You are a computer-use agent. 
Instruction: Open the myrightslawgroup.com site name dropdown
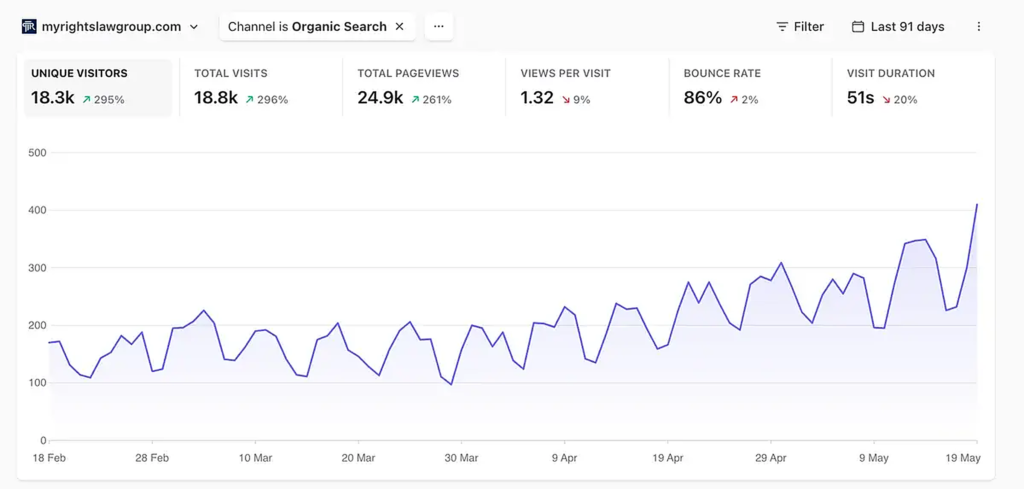pos(111,27)
